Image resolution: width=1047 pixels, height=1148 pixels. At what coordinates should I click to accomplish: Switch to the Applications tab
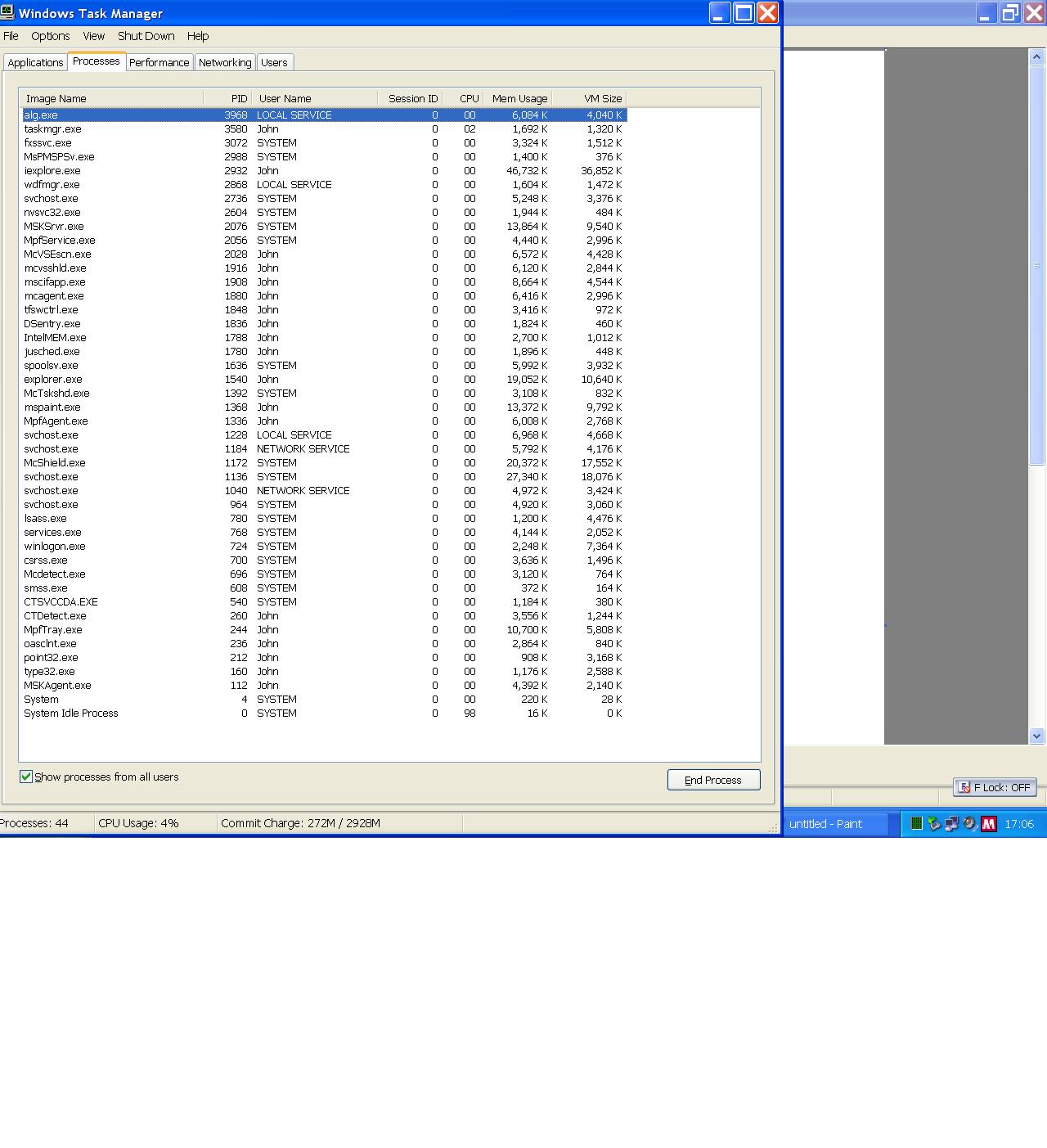click(35, 62)
